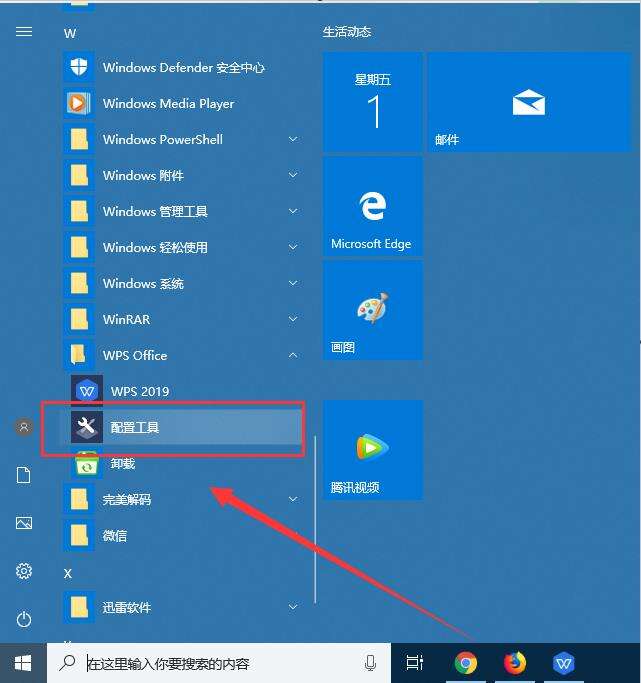Open the calendar tile showing 星期五 1
This screenshot has width=641, height=683.
[373, 102]
